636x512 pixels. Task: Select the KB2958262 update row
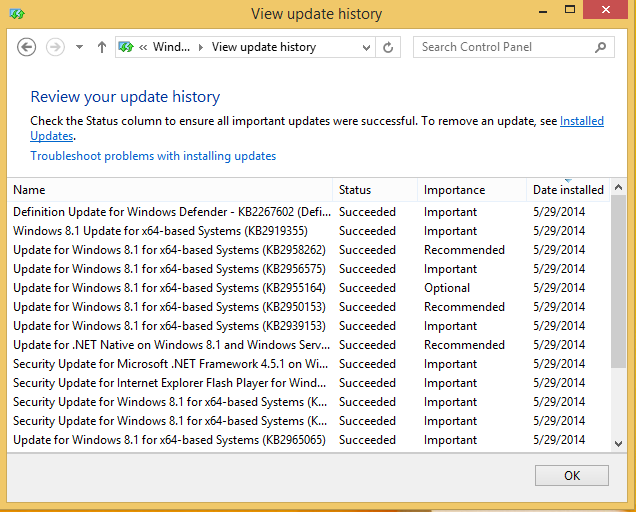pyautogui.click(x=308, y=250)
